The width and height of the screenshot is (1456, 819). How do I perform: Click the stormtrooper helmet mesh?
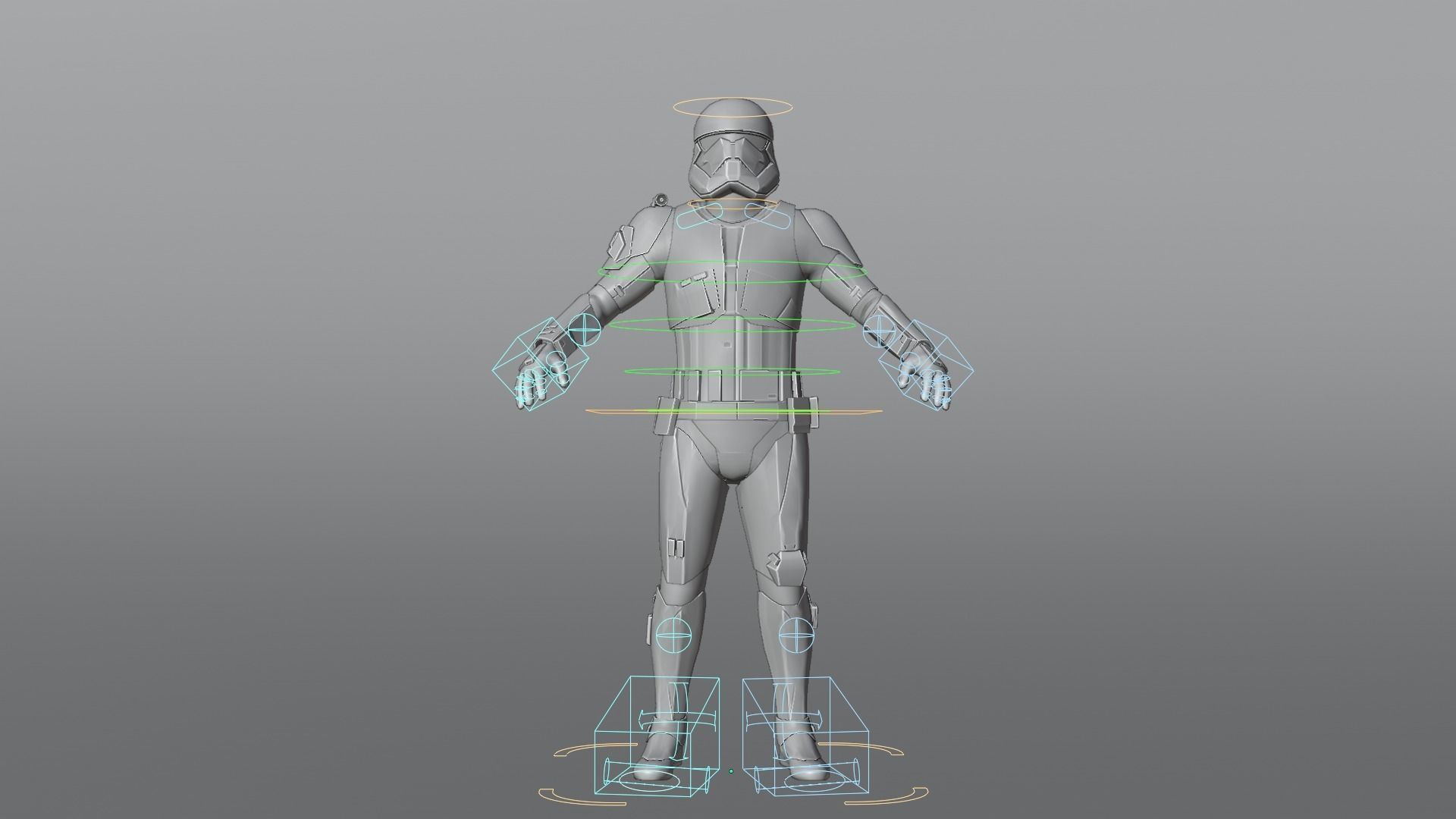click(x=733, y=150)
